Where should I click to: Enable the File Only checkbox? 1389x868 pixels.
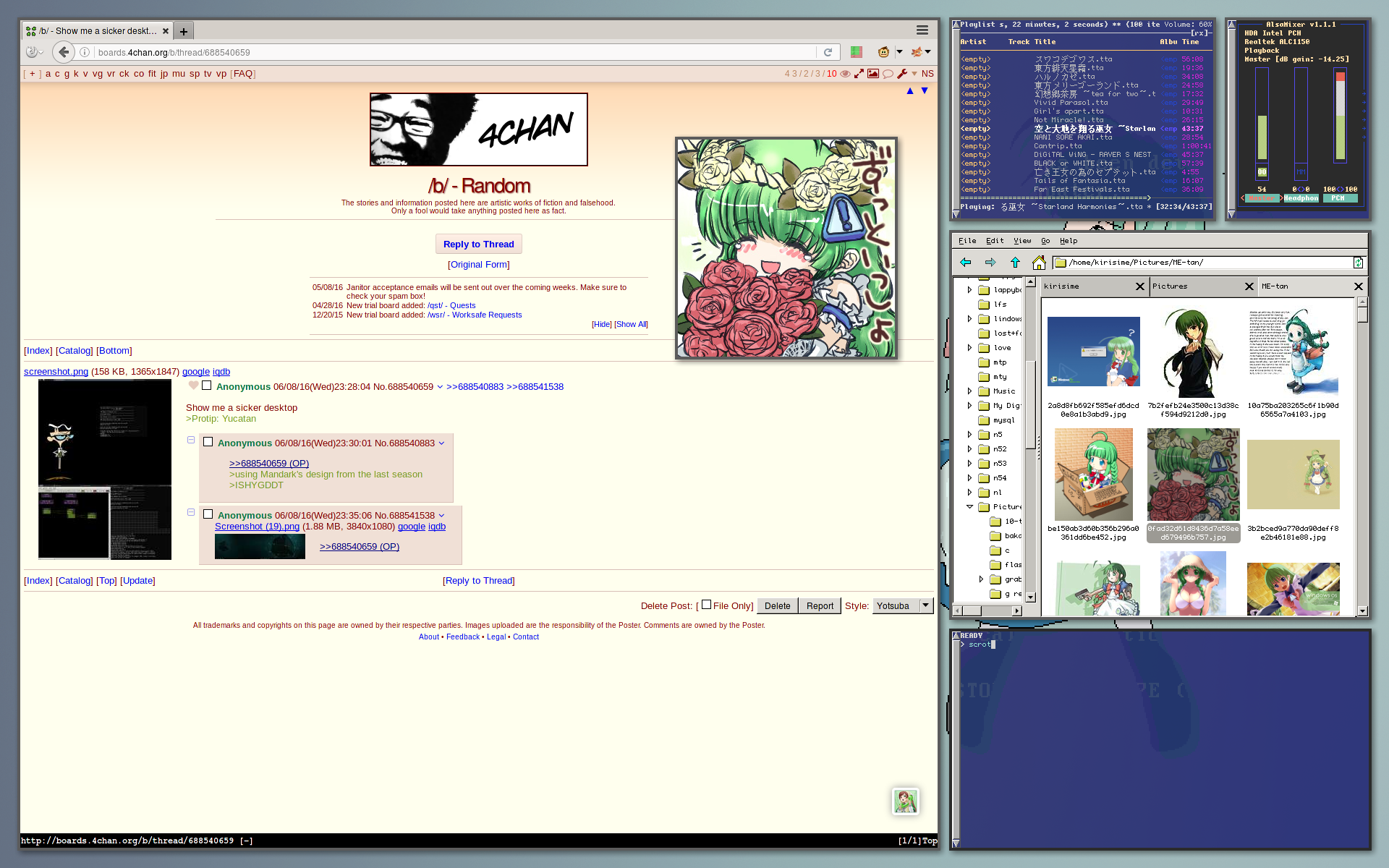pyautogui.click(x=706, y=605)
